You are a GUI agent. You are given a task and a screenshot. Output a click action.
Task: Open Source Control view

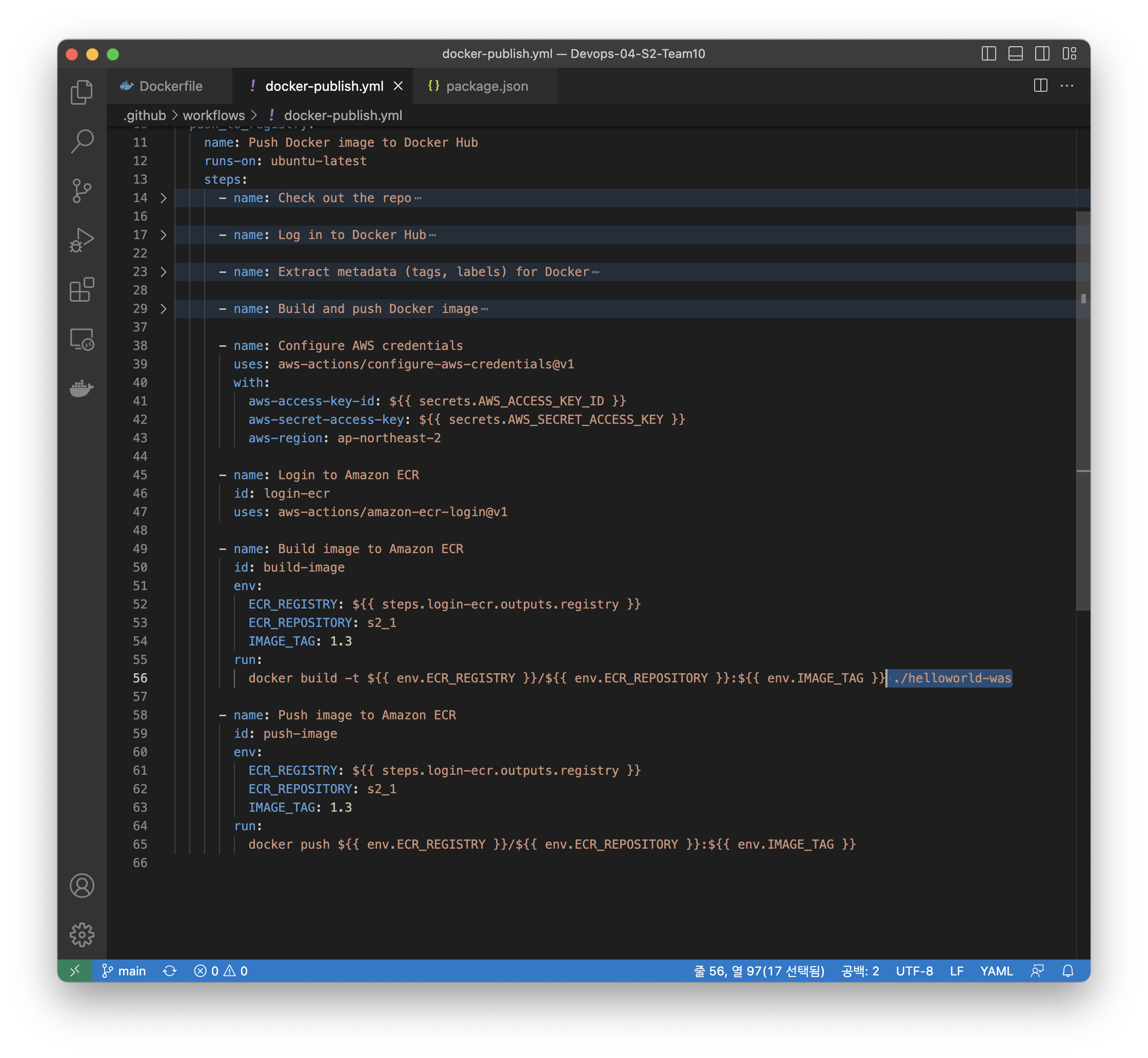[81, 191]
